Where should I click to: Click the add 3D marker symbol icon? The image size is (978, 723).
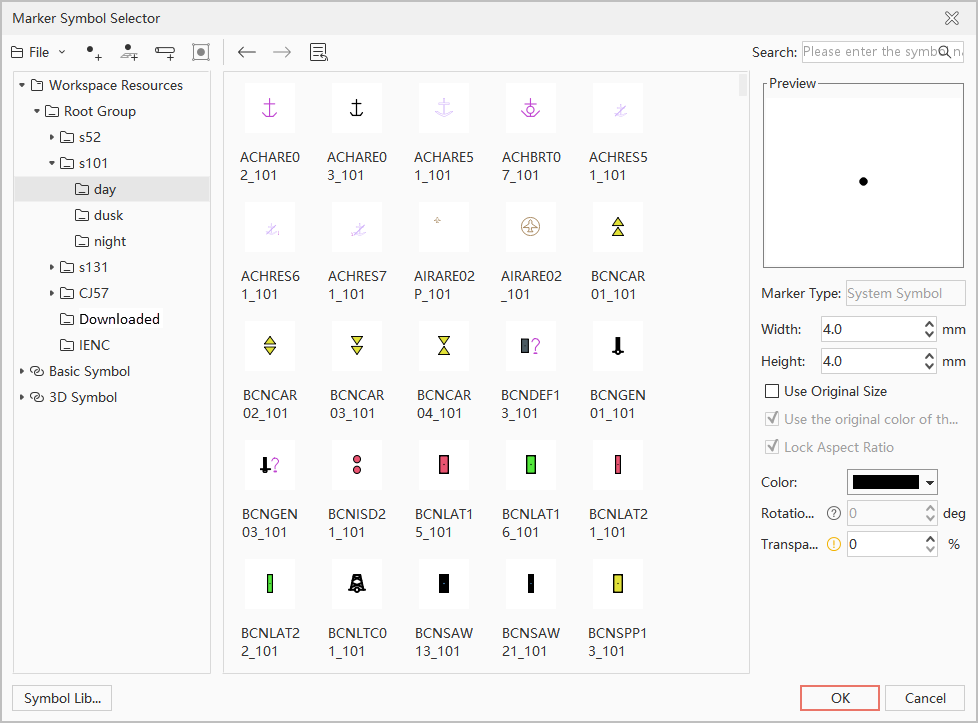click(x=129, y=52)
